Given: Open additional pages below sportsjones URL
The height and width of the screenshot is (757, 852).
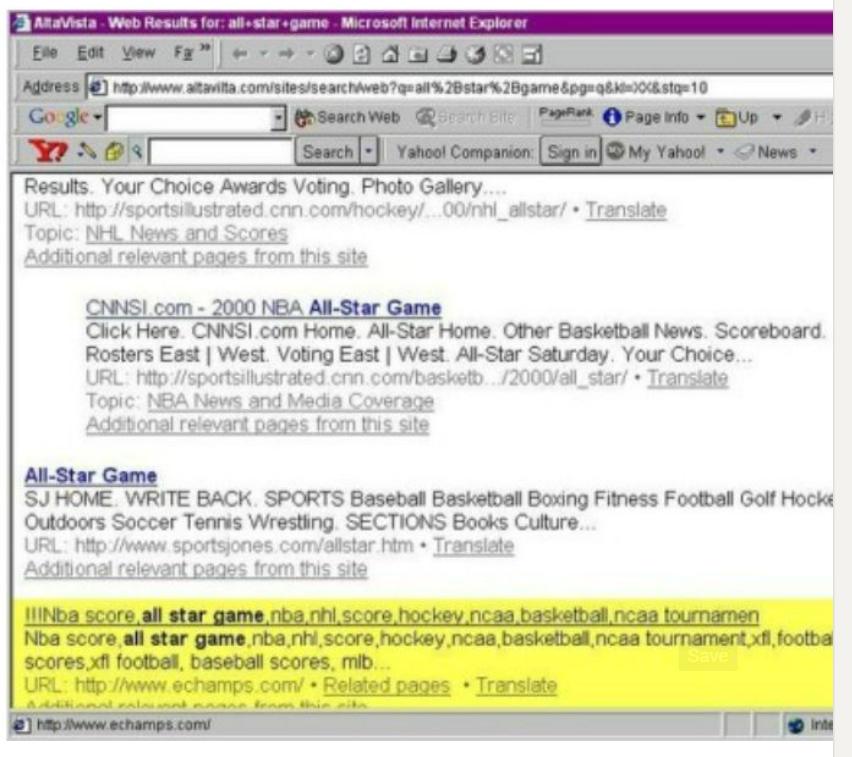Looking at the screenshot, I should tap(196, 569).
